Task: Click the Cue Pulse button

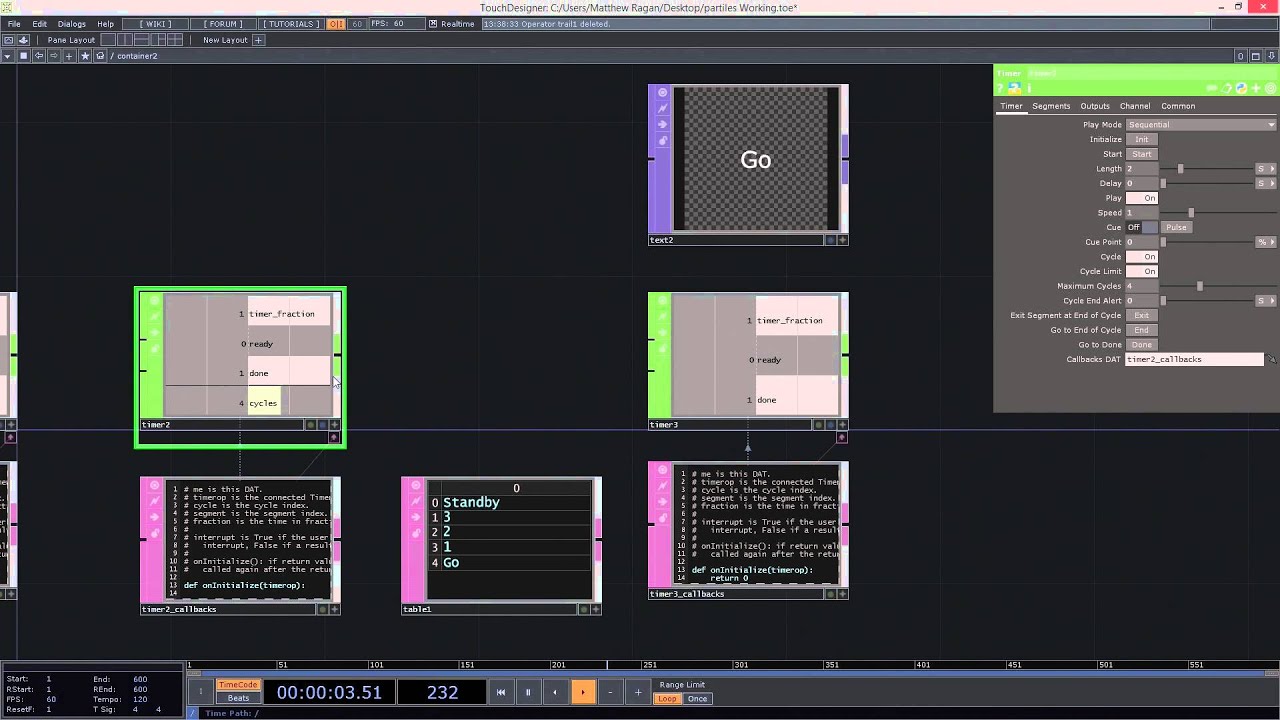Action: point(1176,227)
